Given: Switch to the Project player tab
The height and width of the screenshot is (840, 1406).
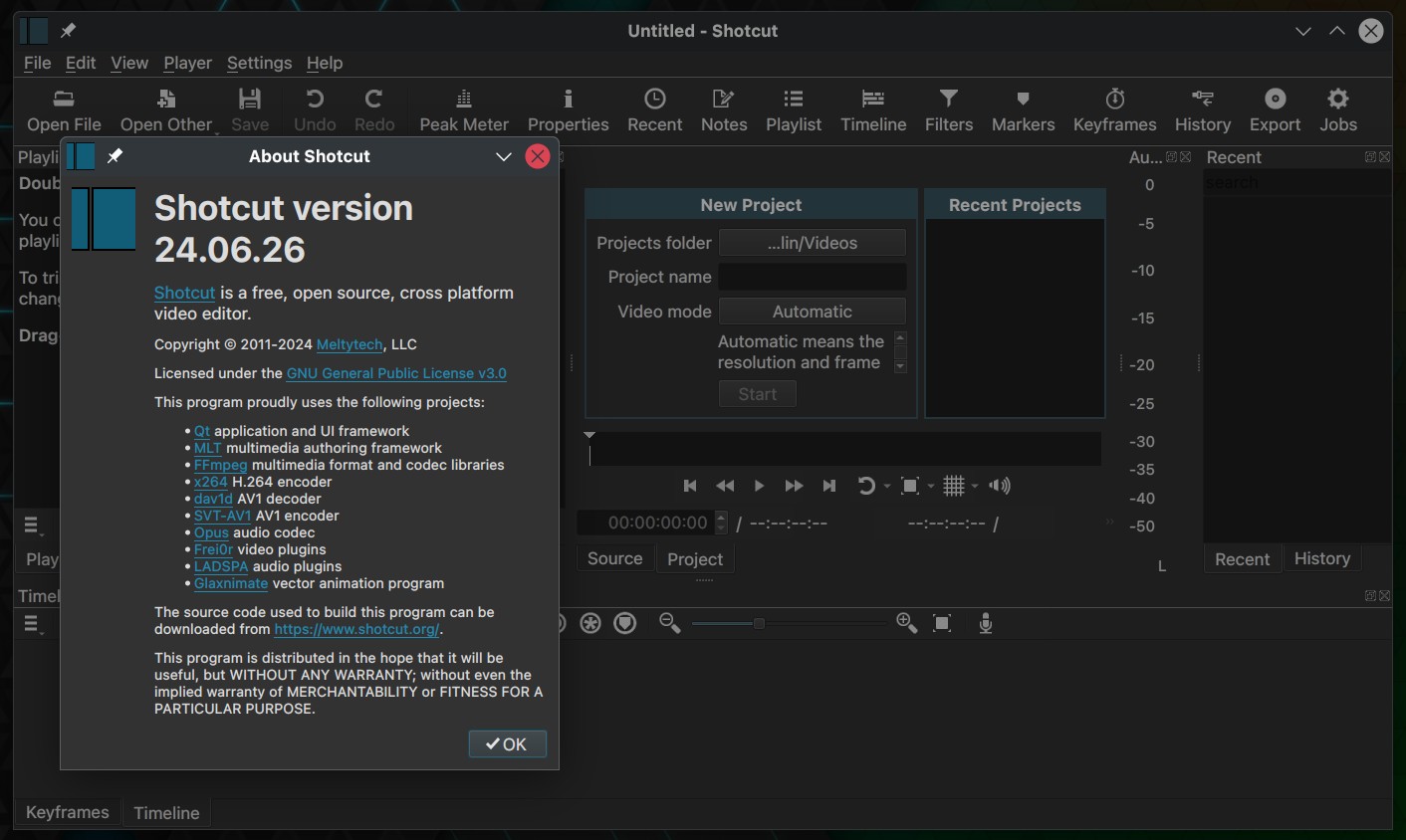Looking at the screenshot, I should coord(695,559).
